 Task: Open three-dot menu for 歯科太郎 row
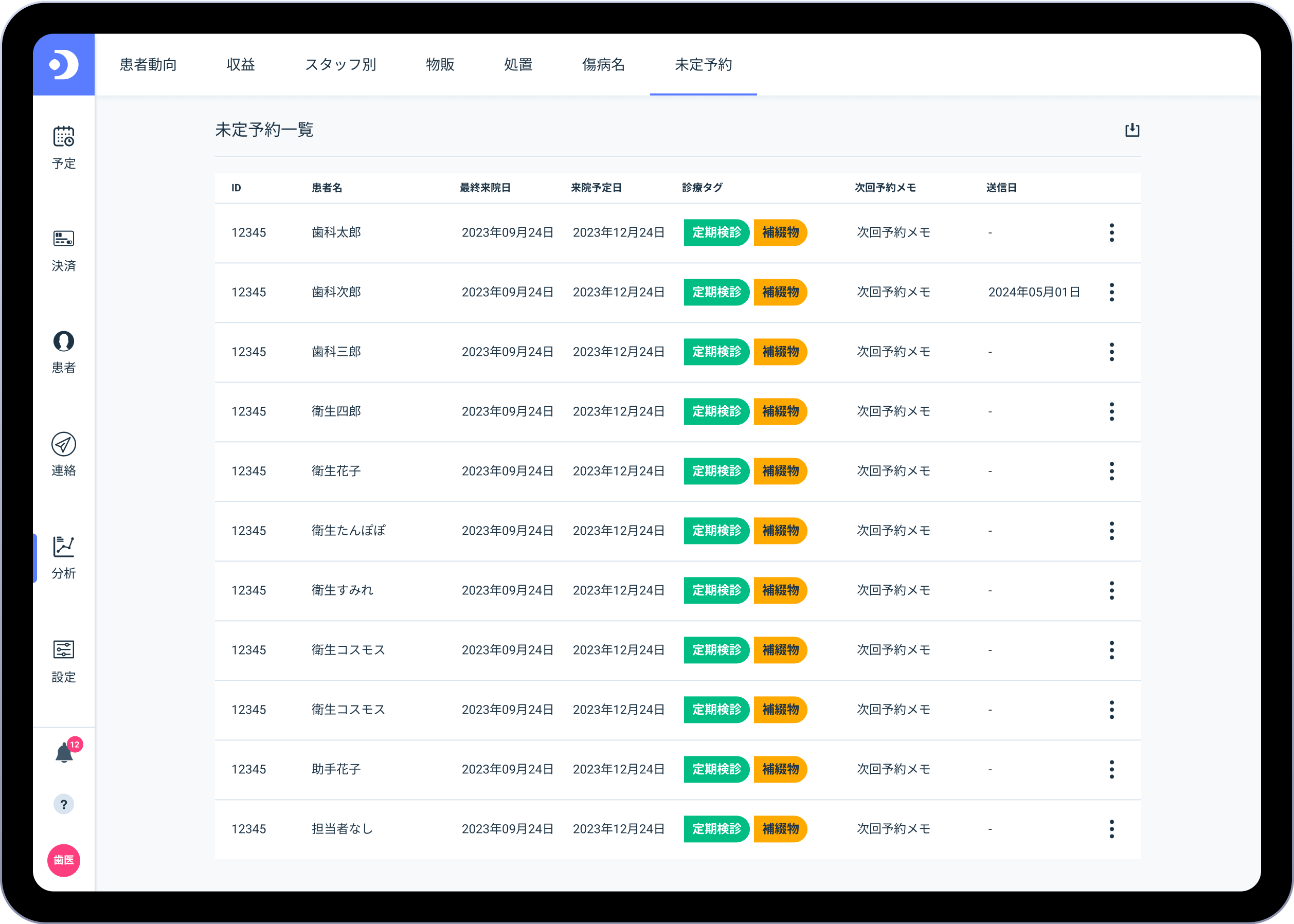point(1111,233)
